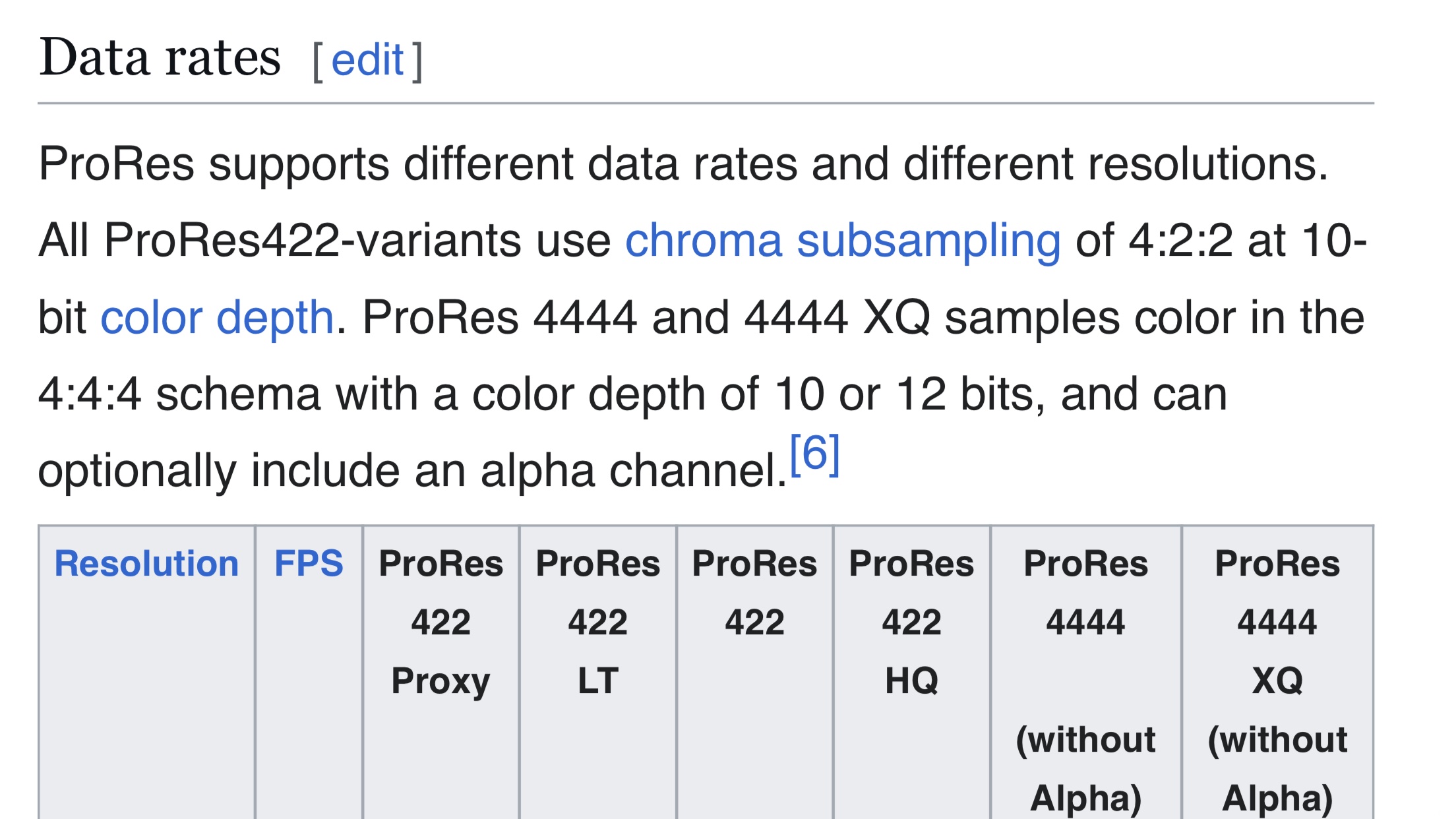Screen dimensions: 1456x819
Task: Click the Resolution table header link
Action: pos(146,564)
